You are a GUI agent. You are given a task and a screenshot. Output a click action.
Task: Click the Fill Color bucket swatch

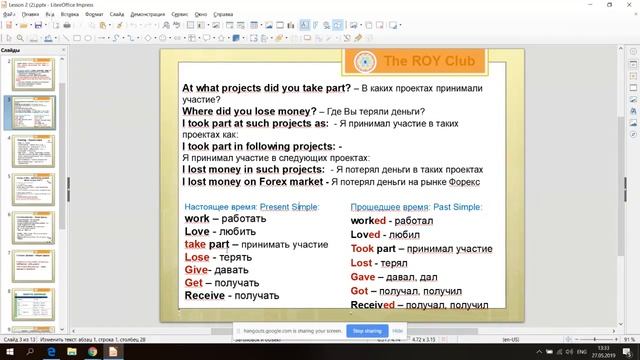[x=48, y=38]
